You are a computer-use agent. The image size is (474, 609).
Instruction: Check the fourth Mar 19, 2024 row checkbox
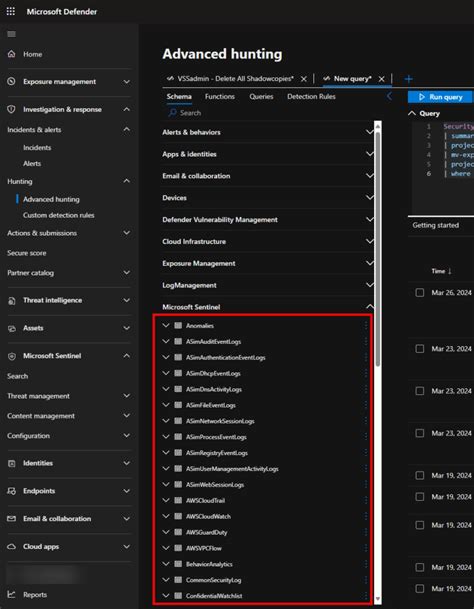tap(420, 567)
